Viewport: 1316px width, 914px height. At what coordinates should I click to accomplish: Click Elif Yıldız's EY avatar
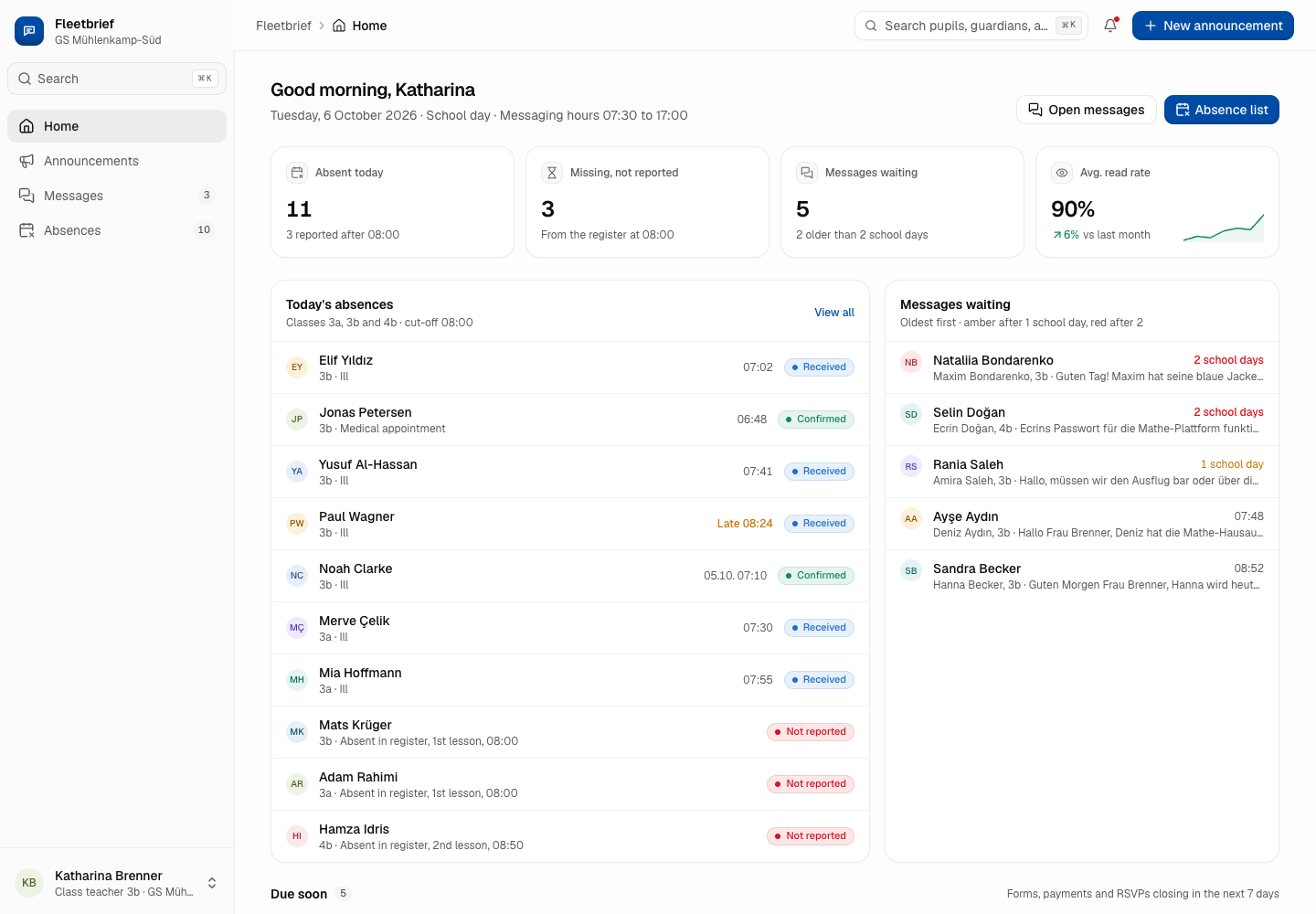[x=297, y=367]
